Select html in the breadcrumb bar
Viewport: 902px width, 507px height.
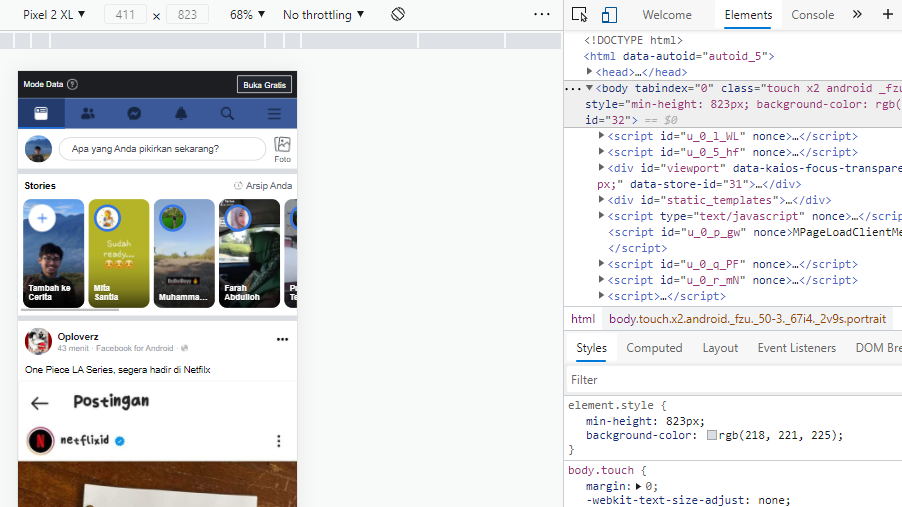coord(583,319)
